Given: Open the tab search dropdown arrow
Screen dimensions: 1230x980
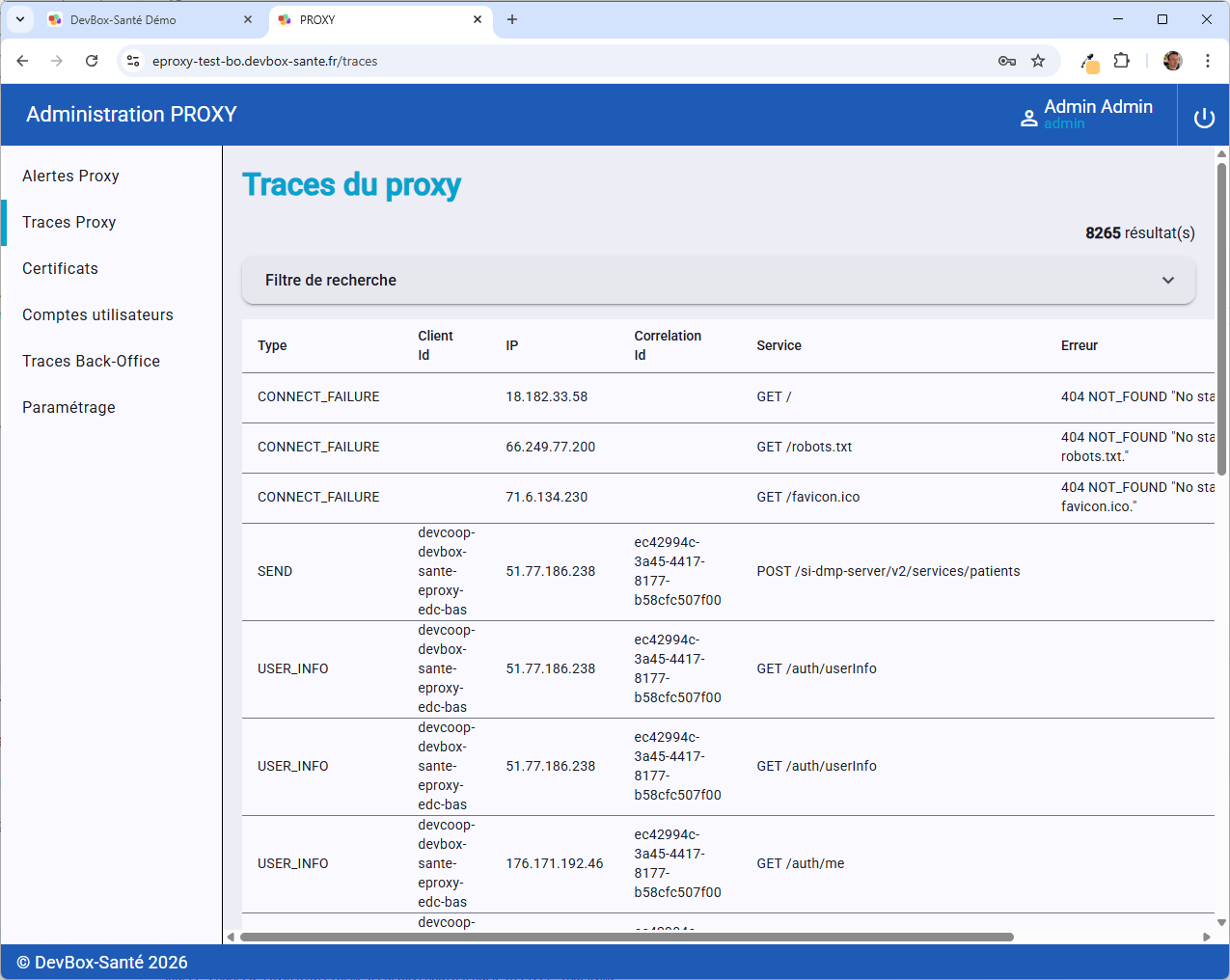Looking at the screenshot, I should [x=19, y=19].
